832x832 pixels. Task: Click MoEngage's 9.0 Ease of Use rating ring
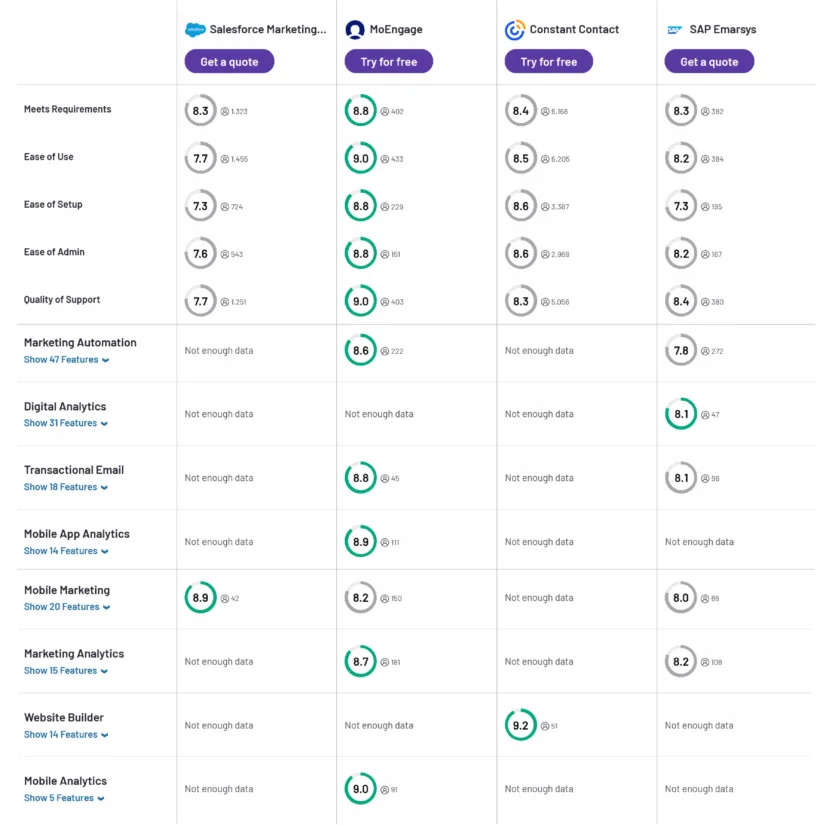tap(361, 158)
